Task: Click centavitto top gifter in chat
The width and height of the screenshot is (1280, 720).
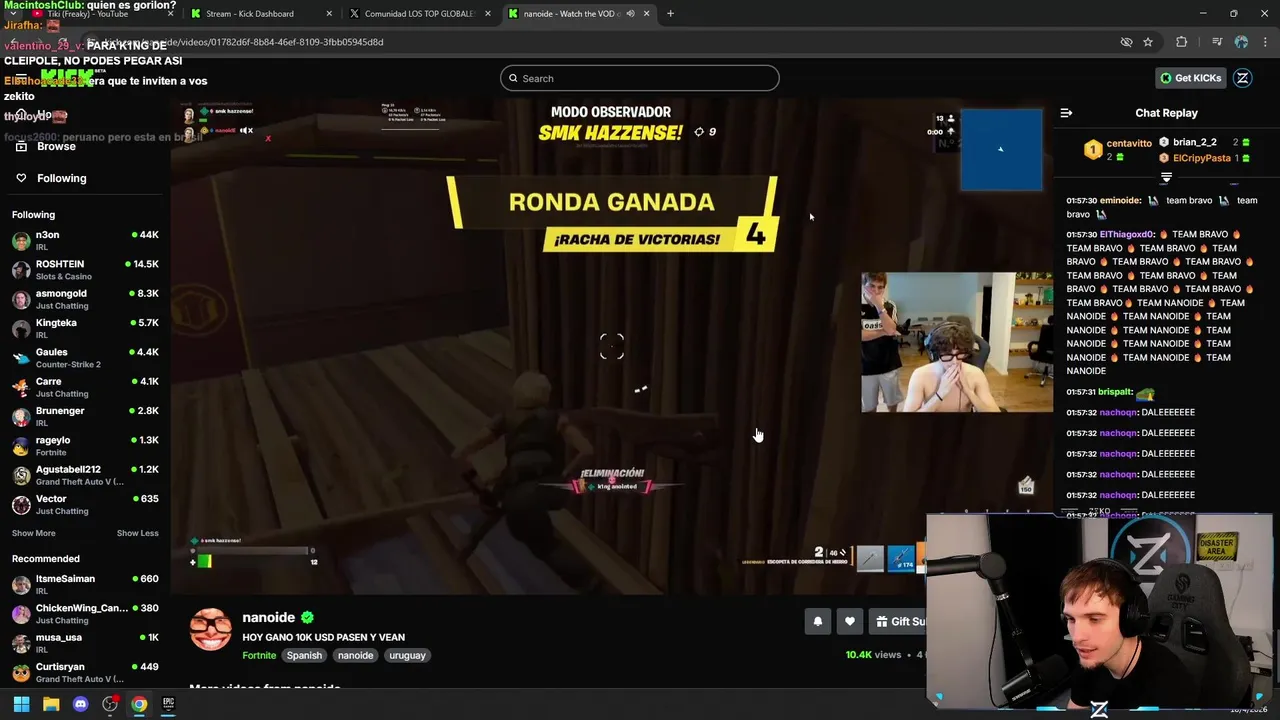Action: (x=1118, y=149)
